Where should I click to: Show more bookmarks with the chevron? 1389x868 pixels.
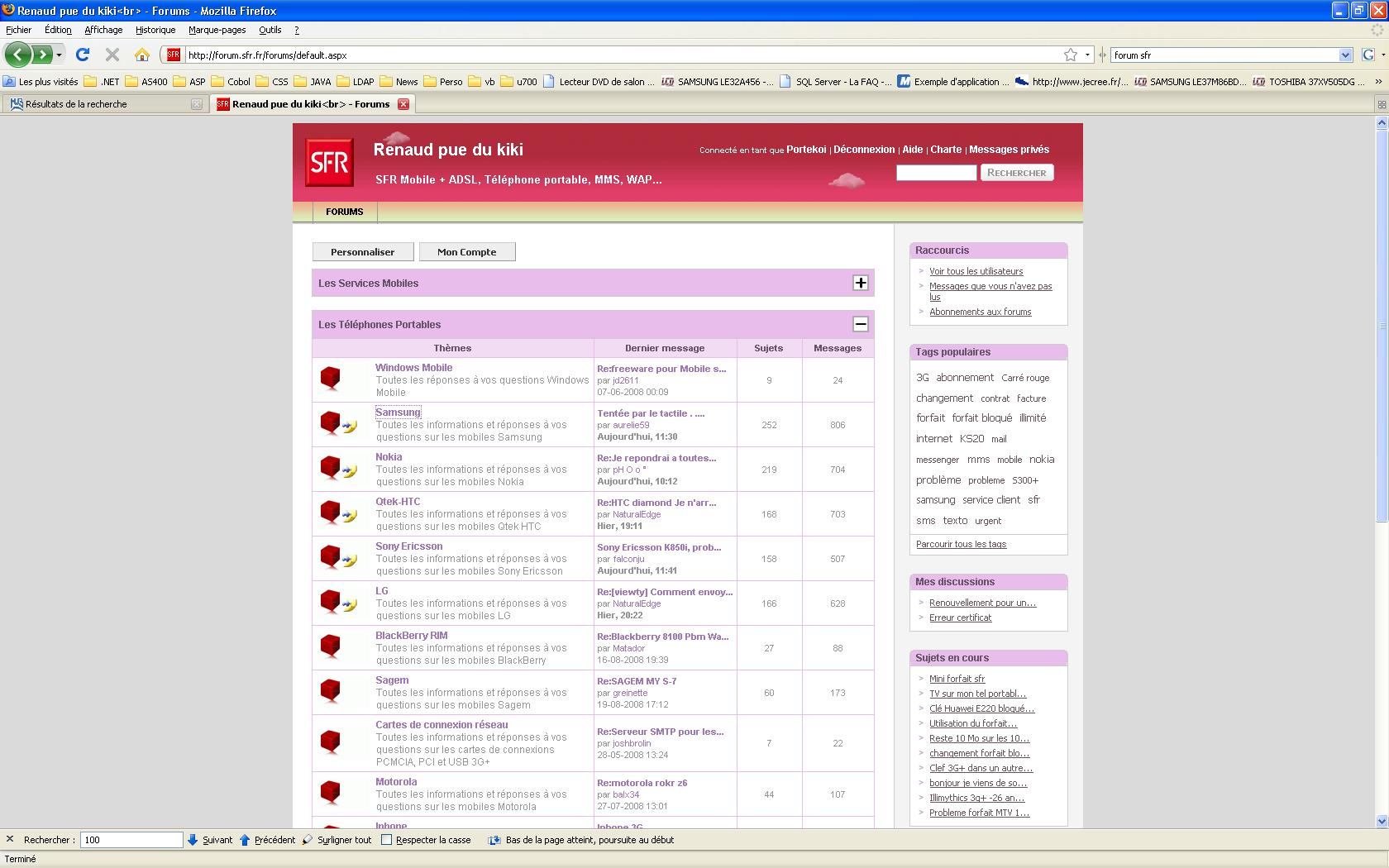tap(1378, 82)
